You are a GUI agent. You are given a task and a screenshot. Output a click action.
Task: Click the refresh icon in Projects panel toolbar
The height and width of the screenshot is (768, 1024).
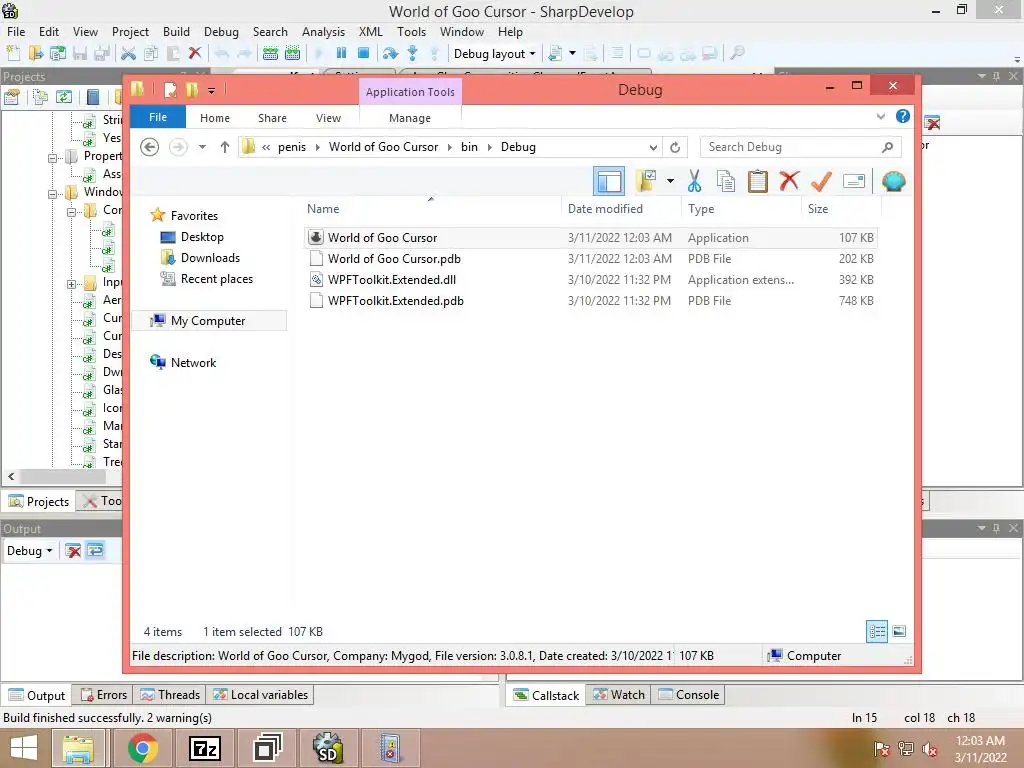tap(63, 97)
